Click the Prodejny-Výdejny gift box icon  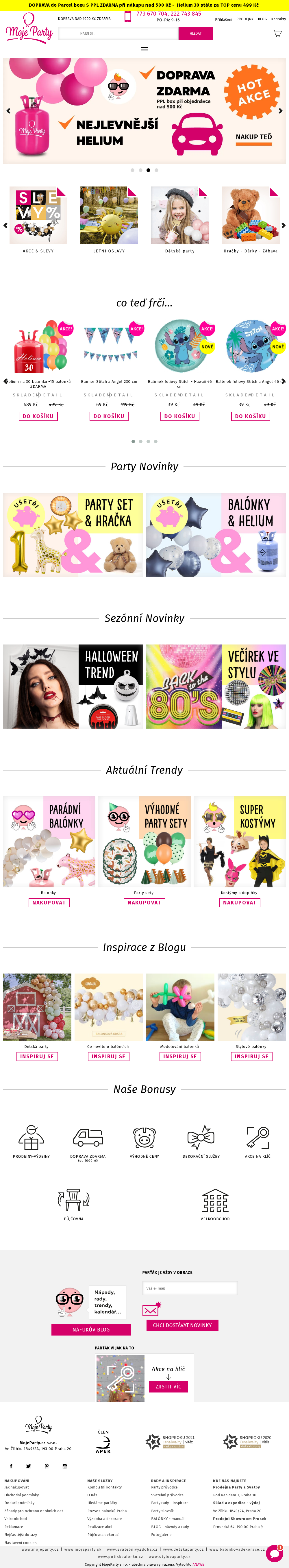click(x=31, y=1137)
